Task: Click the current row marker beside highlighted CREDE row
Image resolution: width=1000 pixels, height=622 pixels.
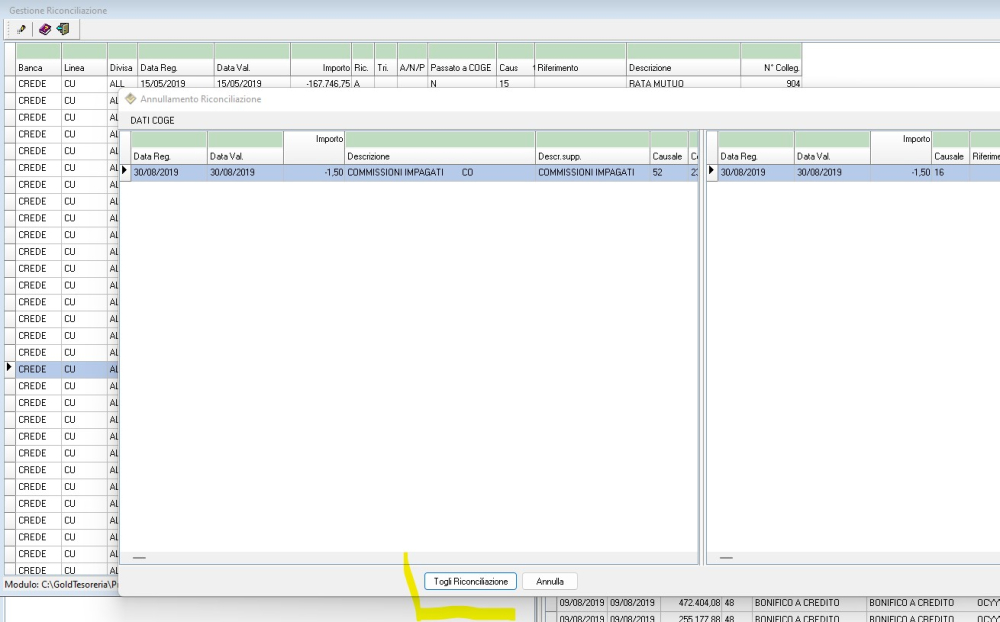Action: pos(10,369)
